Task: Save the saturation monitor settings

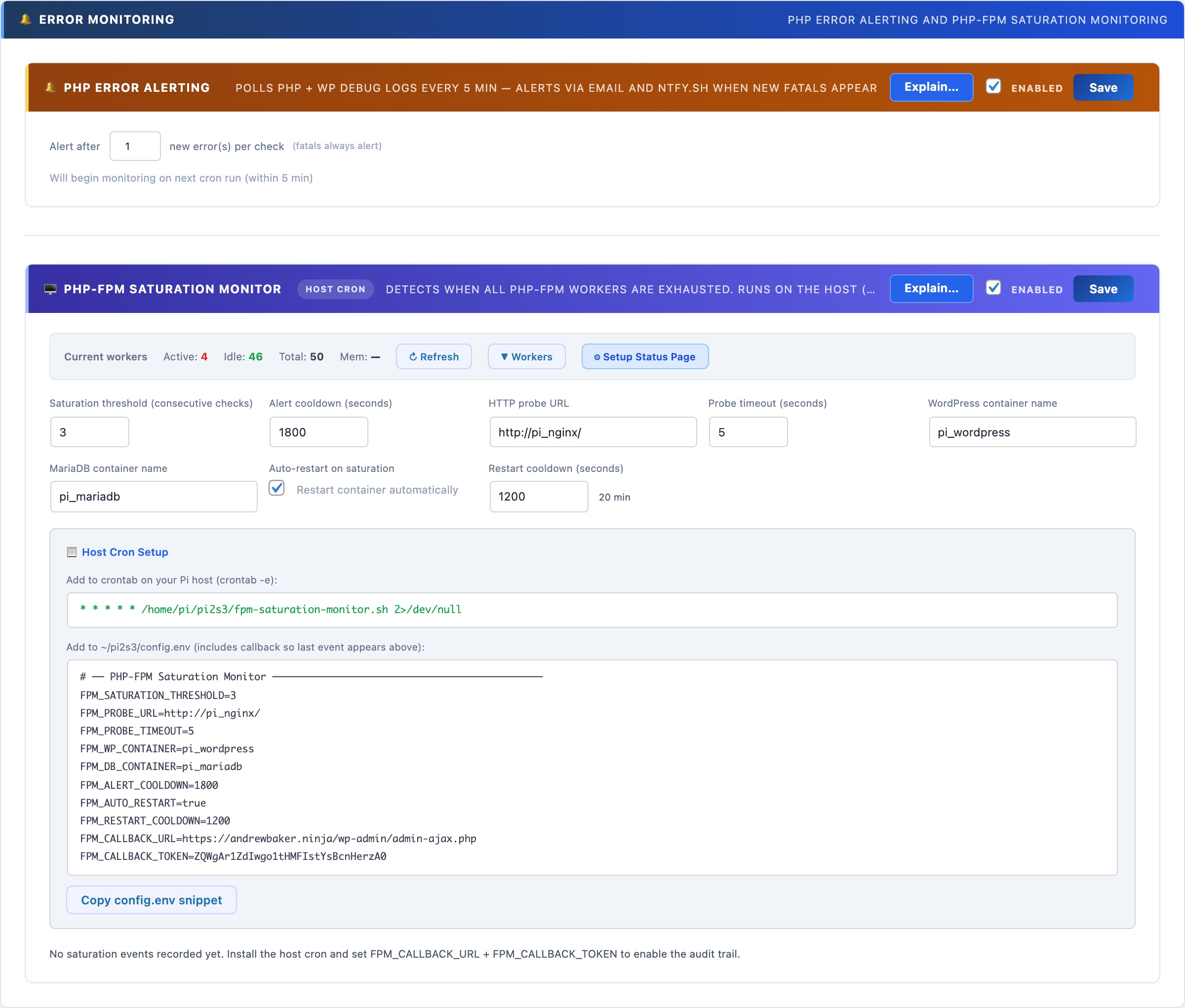Action: click(x=1103, y=288)
